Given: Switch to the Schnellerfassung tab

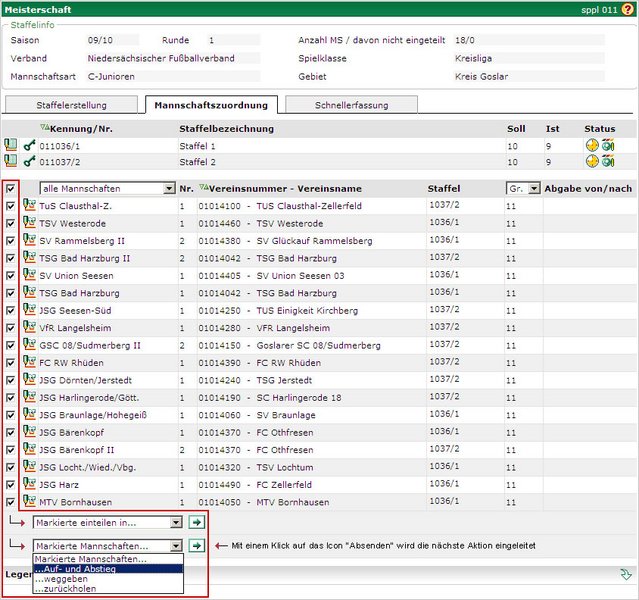Looking at the screenshot, I should (x=350, y=104).
